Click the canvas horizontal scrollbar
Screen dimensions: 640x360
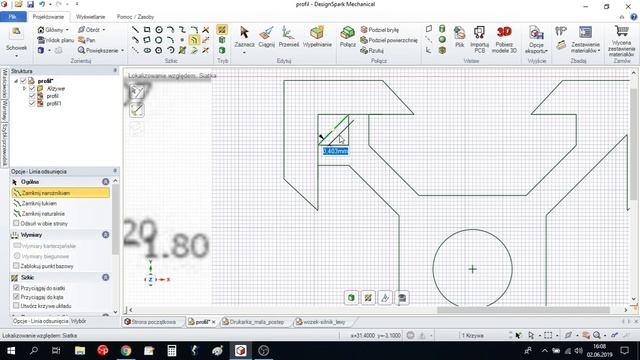coord(523,310)
